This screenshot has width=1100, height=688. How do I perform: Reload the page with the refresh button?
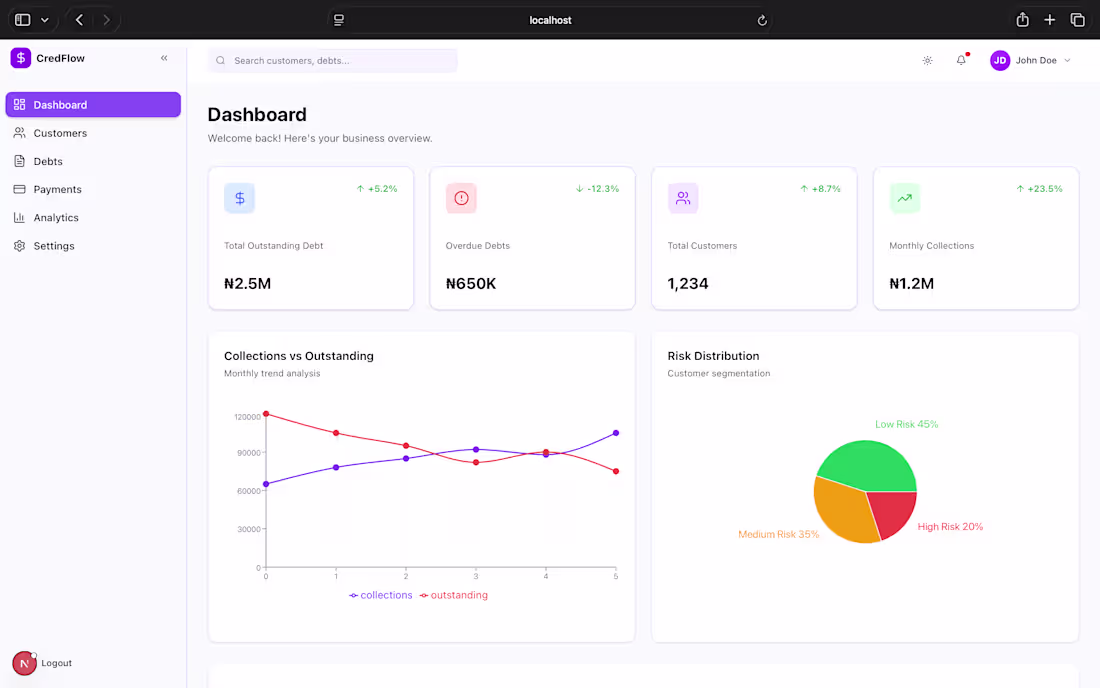(761, 20)
